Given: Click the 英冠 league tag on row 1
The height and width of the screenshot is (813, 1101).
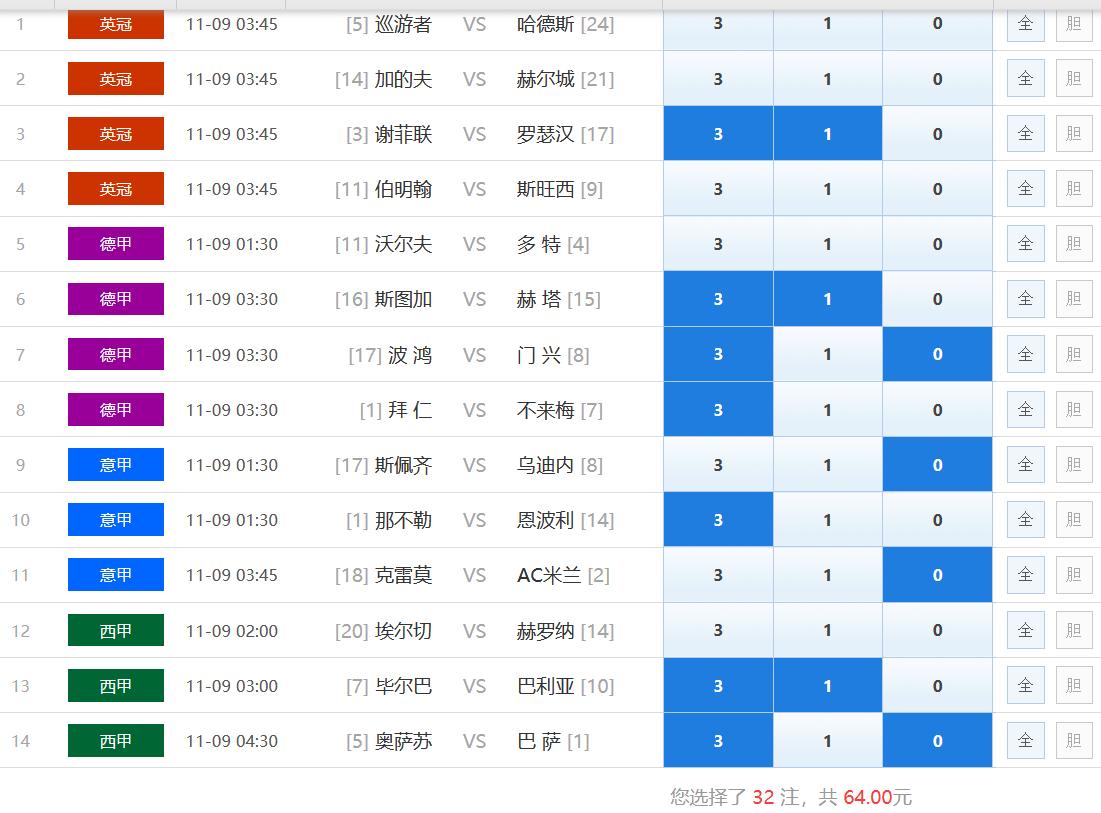Looking at the screenshot, I should pyautogui.click(x=114, y=23).
